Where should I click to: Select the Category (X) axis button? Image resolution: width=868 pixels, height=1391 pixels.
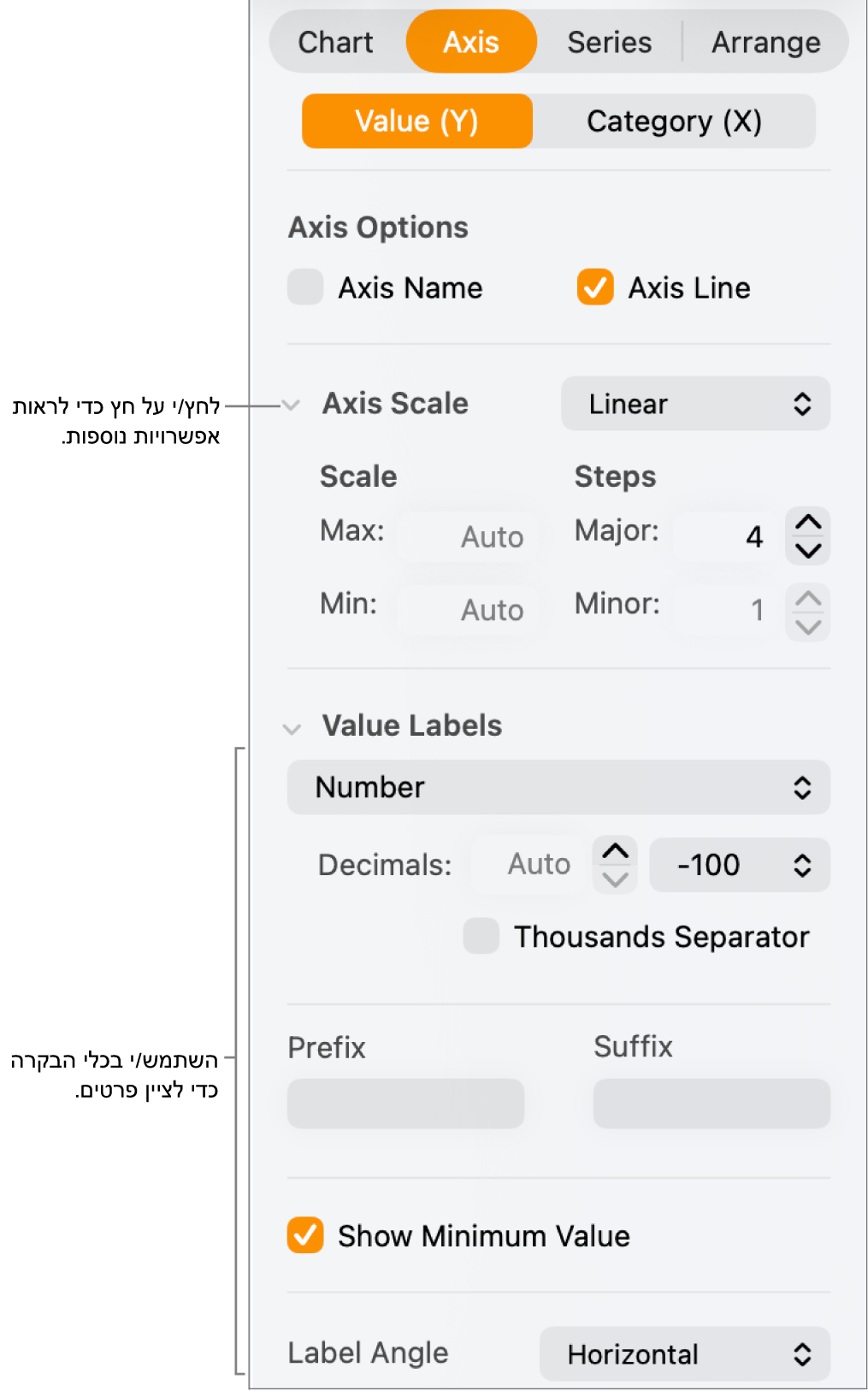tap(674, 121)
